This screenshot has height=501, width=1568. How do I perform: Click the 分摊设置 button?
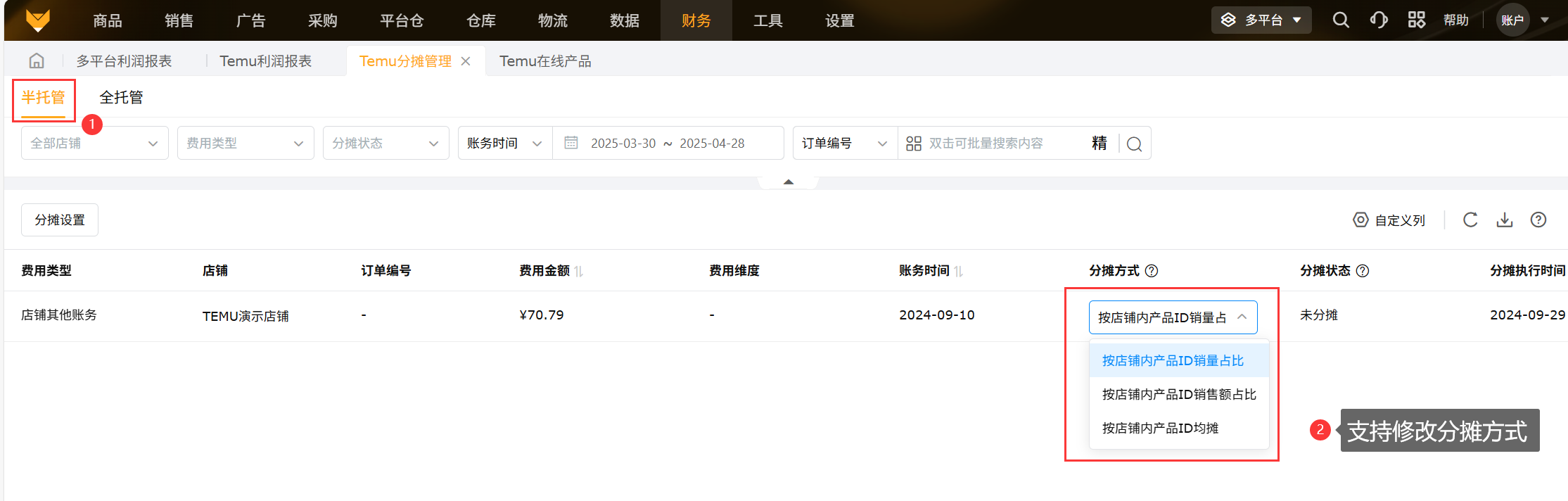tap(60, 220)
